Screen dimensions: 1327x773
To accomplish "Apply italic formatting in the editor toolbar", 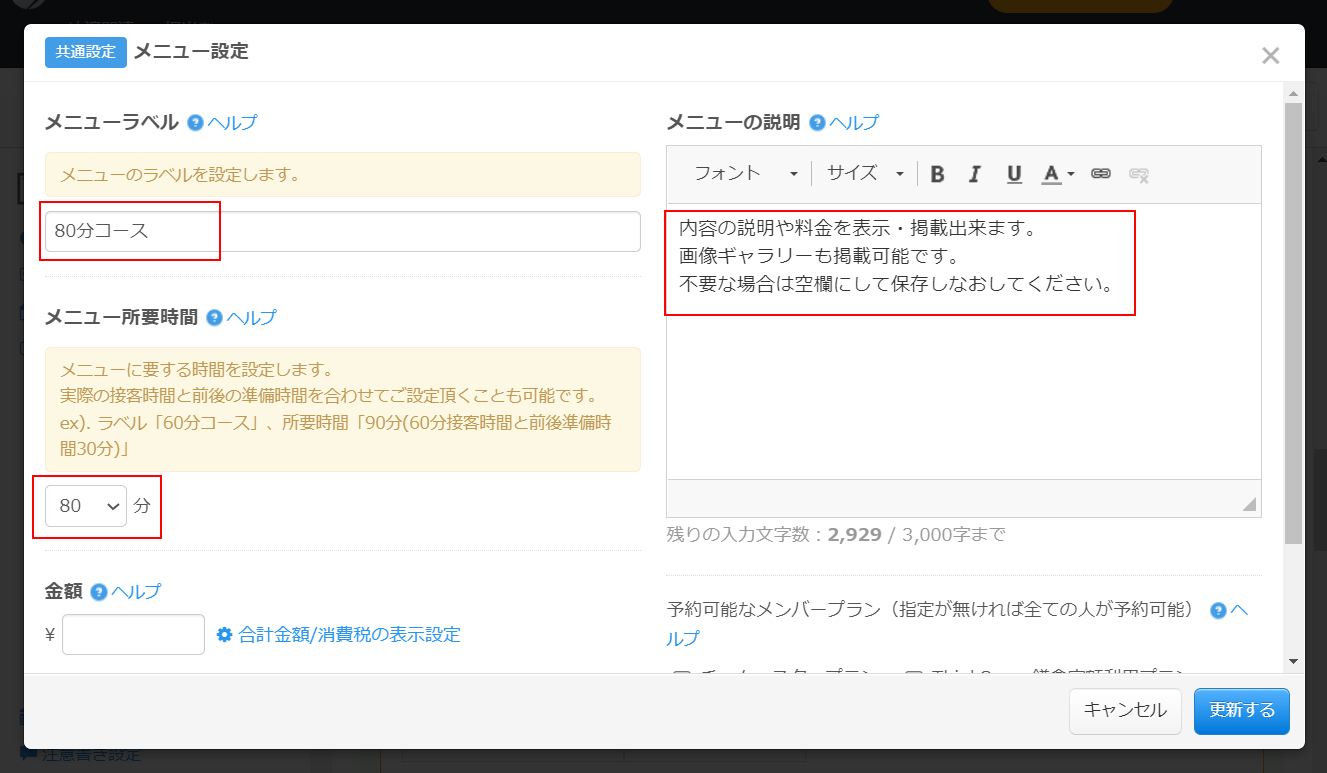I will [x=975, y=174].
